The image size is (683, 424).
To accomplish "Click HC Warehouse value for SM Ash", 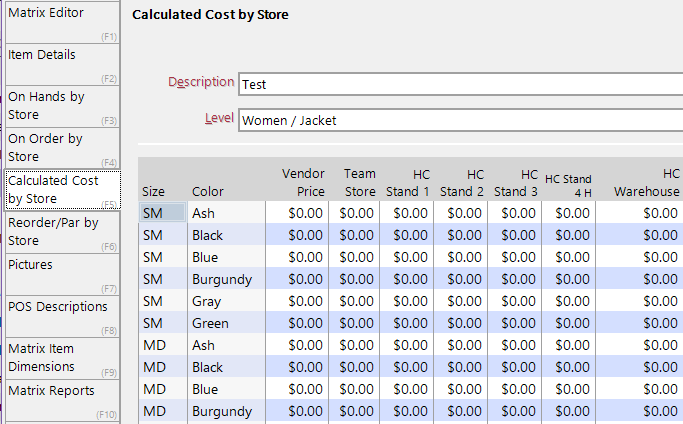I will (x=639, y=213).
